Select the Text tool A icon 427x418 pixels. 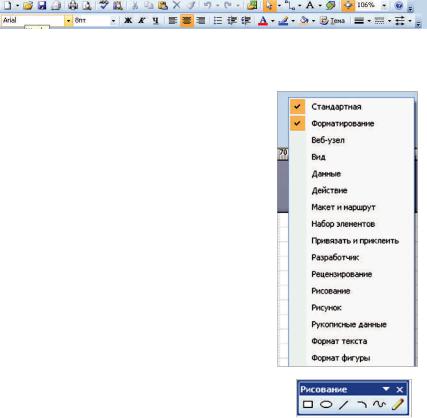tap(310, 5)
